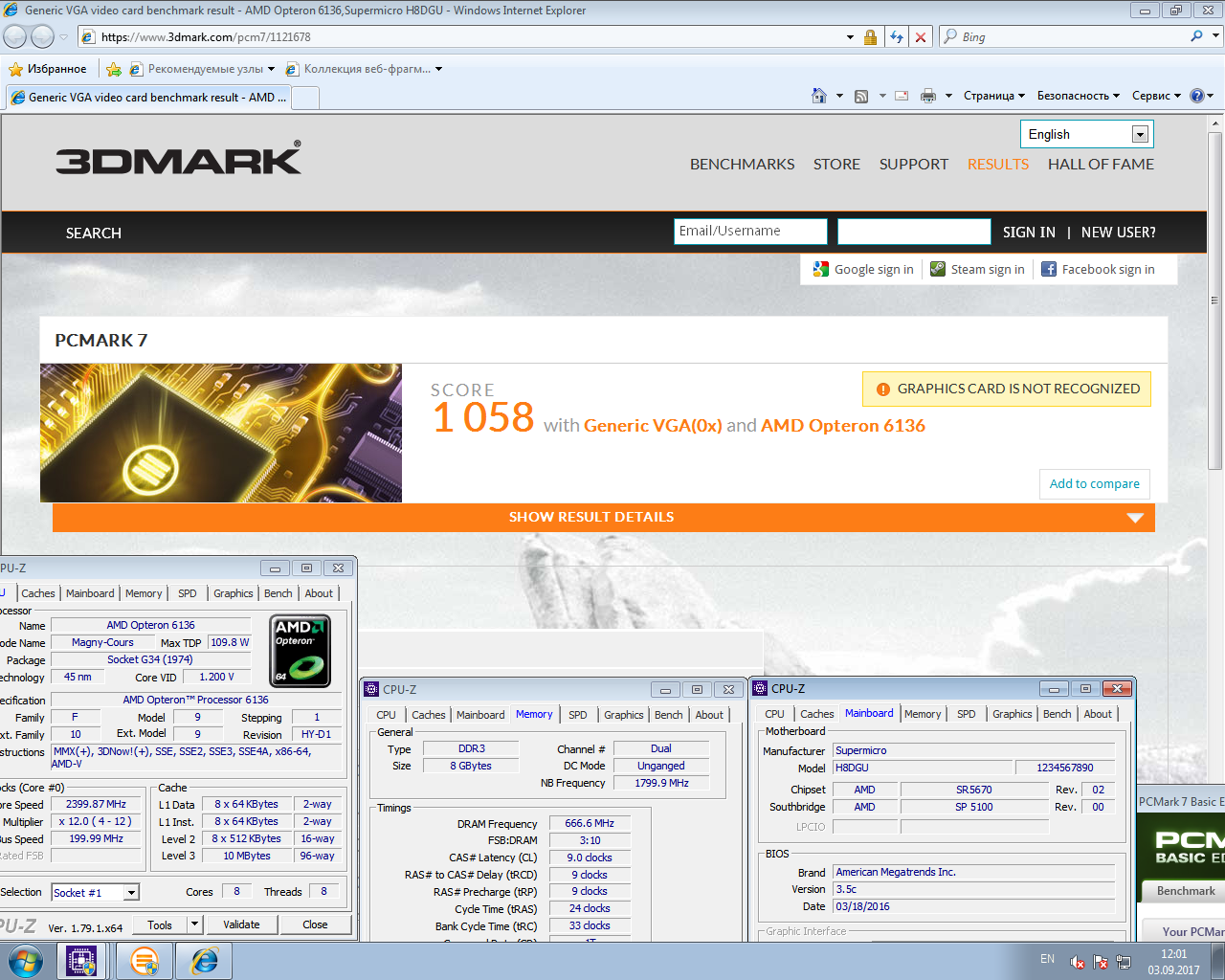Viewport: 1225px width, 980px height.
Task: Open the Безопасность menu dropdown
Action: 1079,96
